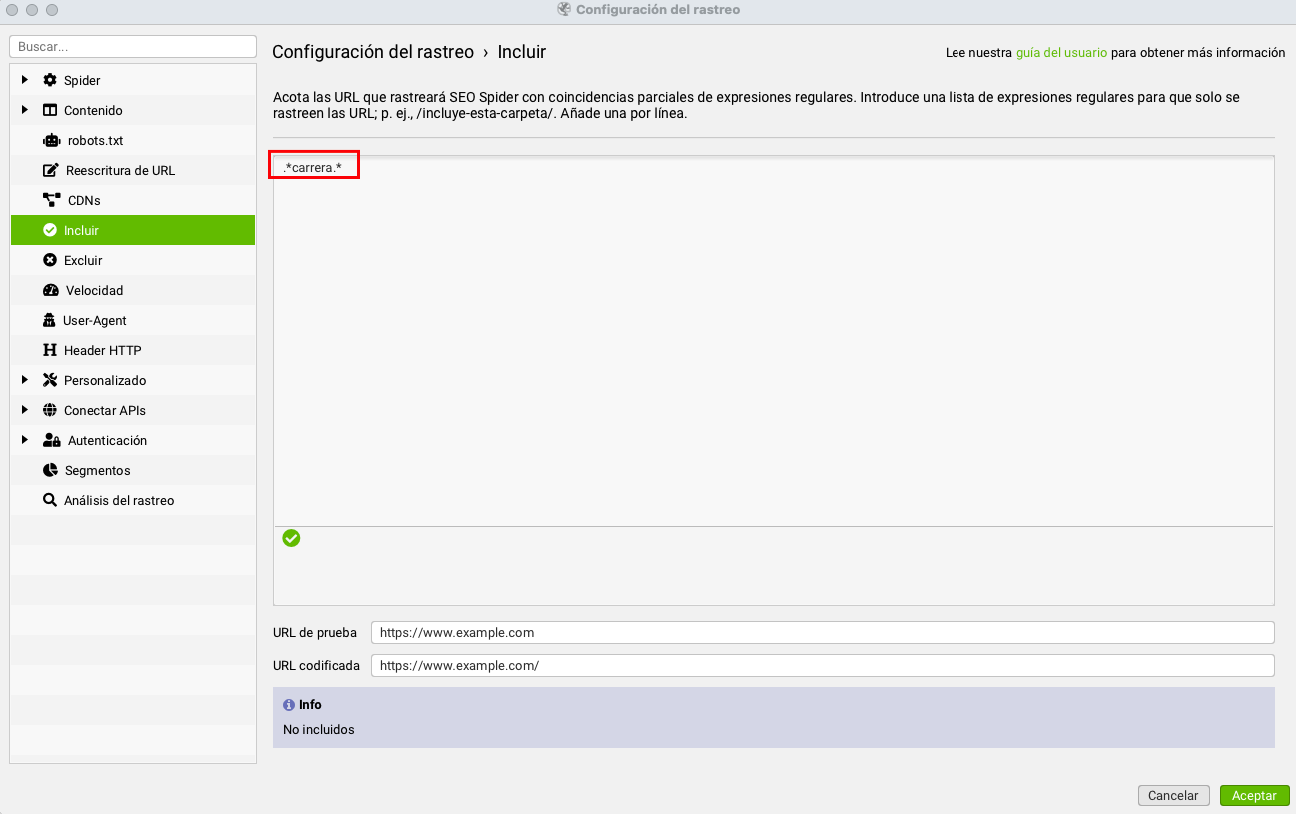Open the Velocidad gauge icon

(51, 290)
